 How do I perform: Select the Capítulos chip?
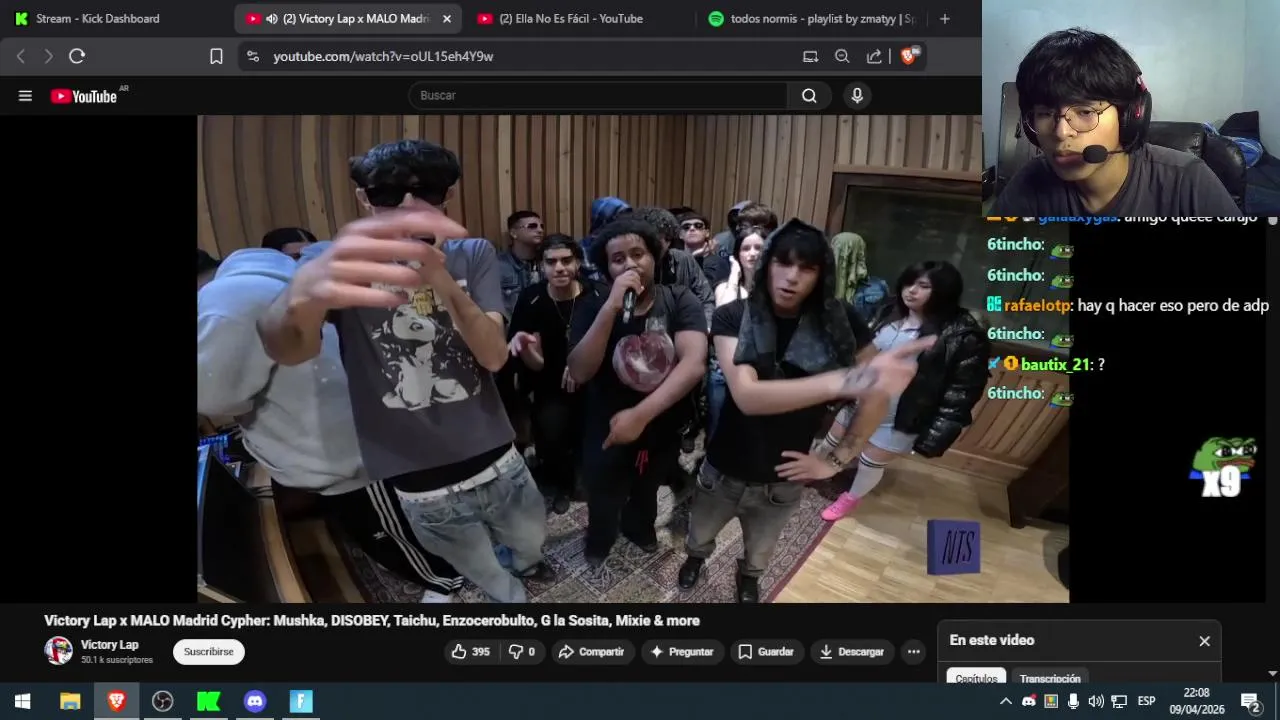976,678
